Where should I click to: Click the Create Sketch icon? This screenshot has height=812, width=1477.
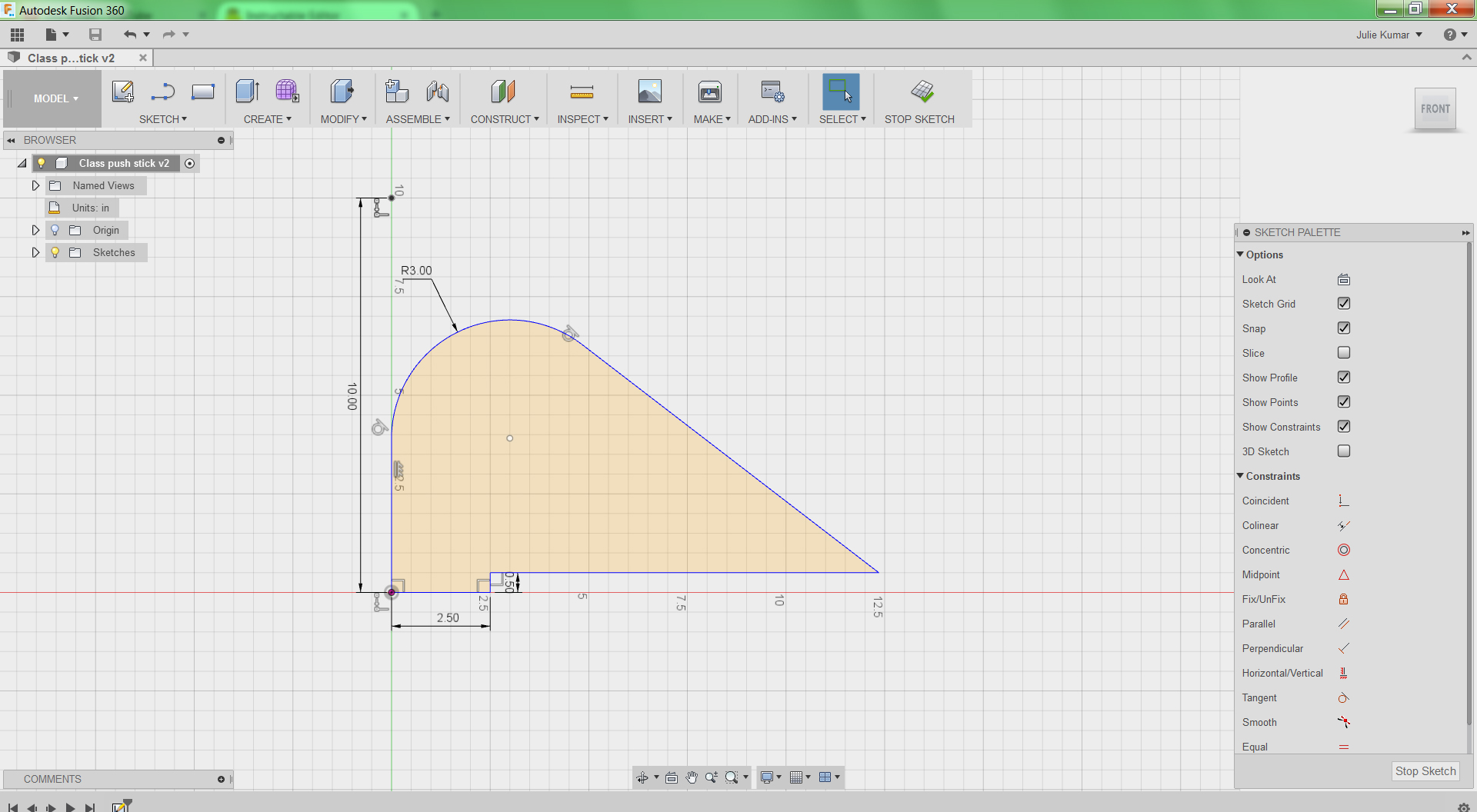[123, 92]
